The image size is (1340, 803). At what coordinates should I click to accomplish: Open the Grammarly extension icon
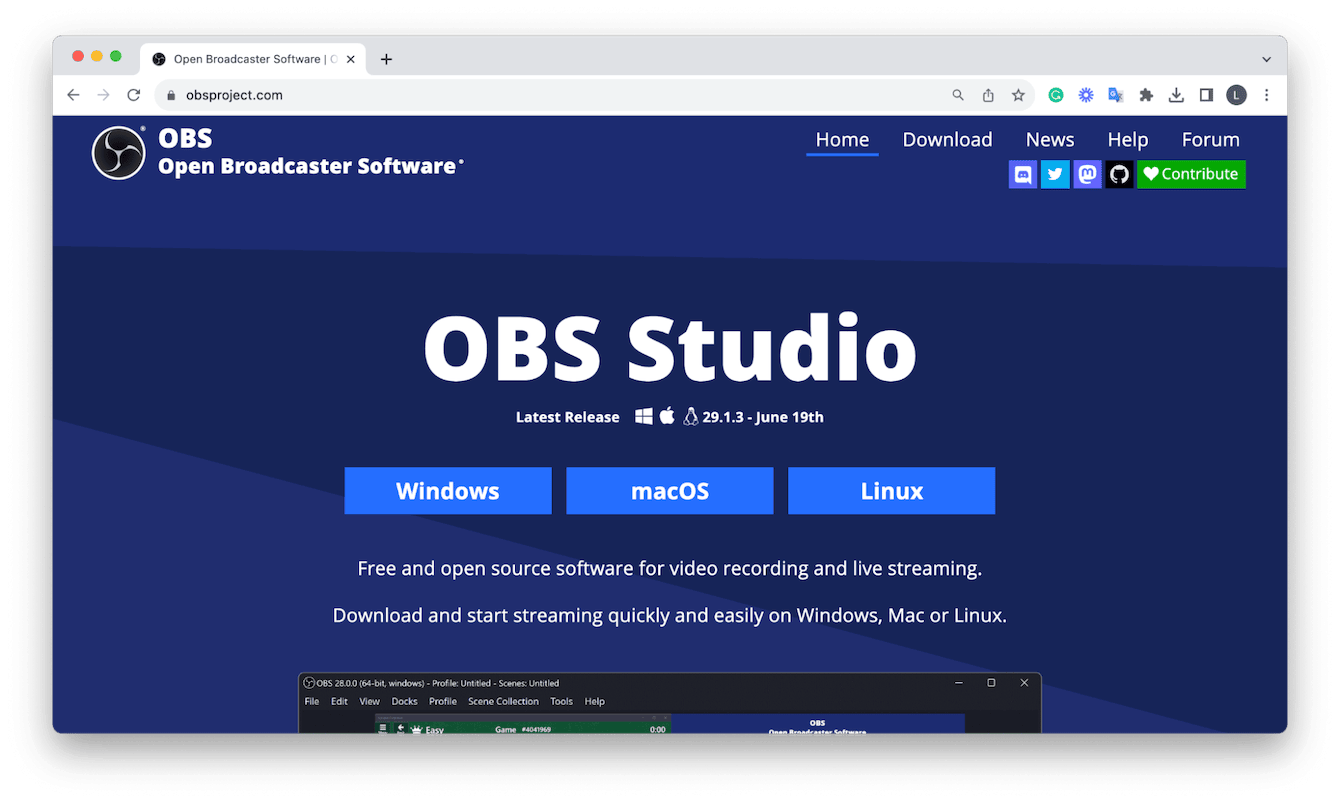tap(1056, 95)
